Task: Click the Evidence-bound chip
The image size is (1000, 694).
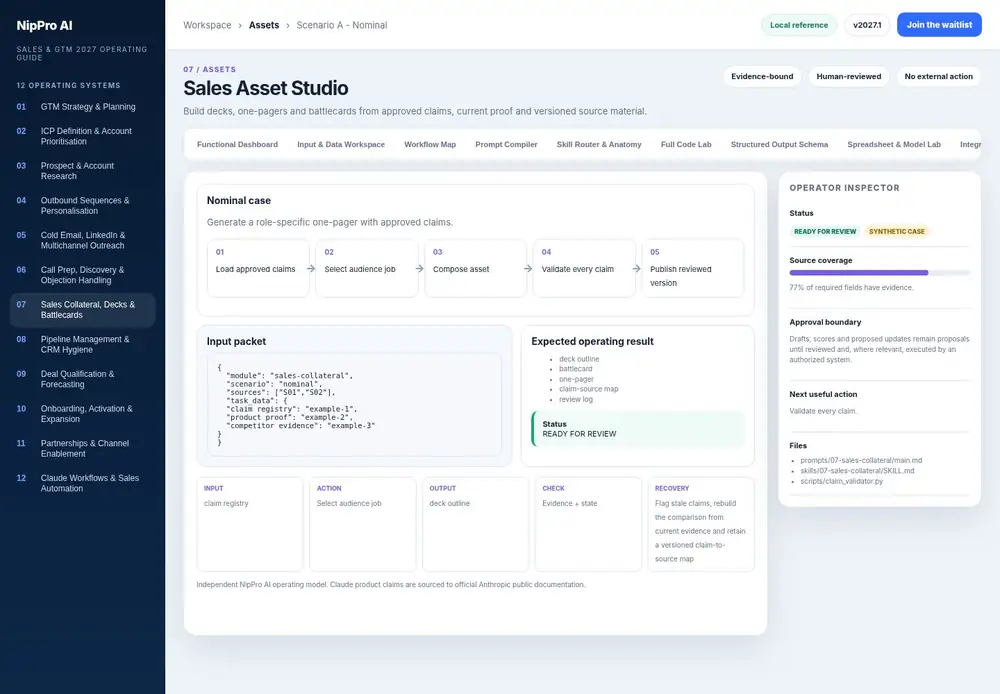Action: tap(762, 77)
